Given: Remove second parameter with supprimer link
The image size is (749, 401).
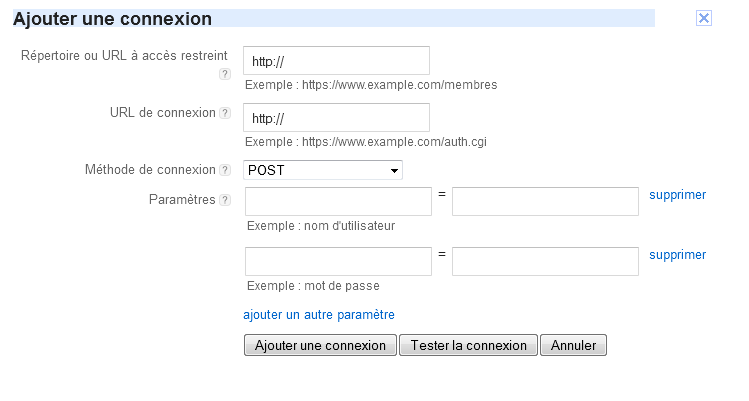Looking at the screenshot, I should pos(677,255).
